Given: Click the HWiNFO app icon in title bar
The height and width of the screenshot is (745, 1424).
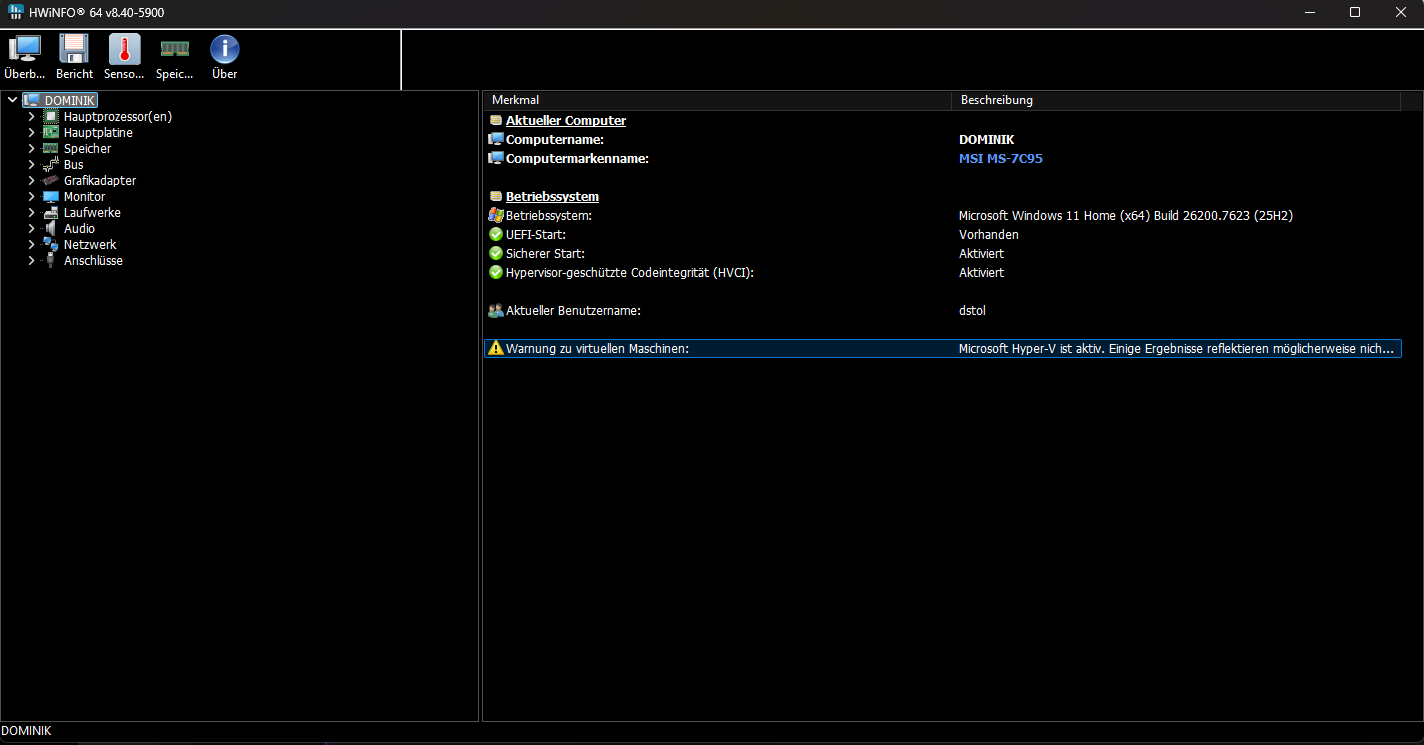Looking at the screenshot, I should click(16, 12).
